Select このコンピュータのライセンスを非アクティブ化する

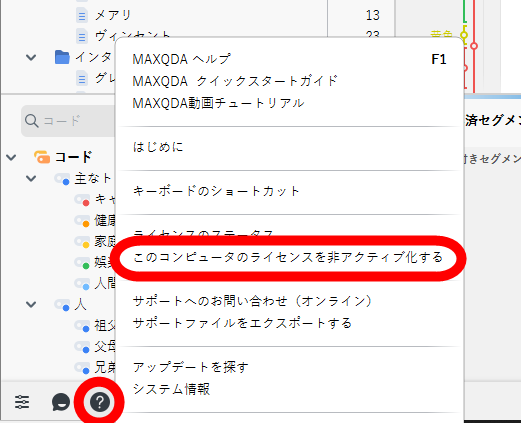(x=288, y=258)
